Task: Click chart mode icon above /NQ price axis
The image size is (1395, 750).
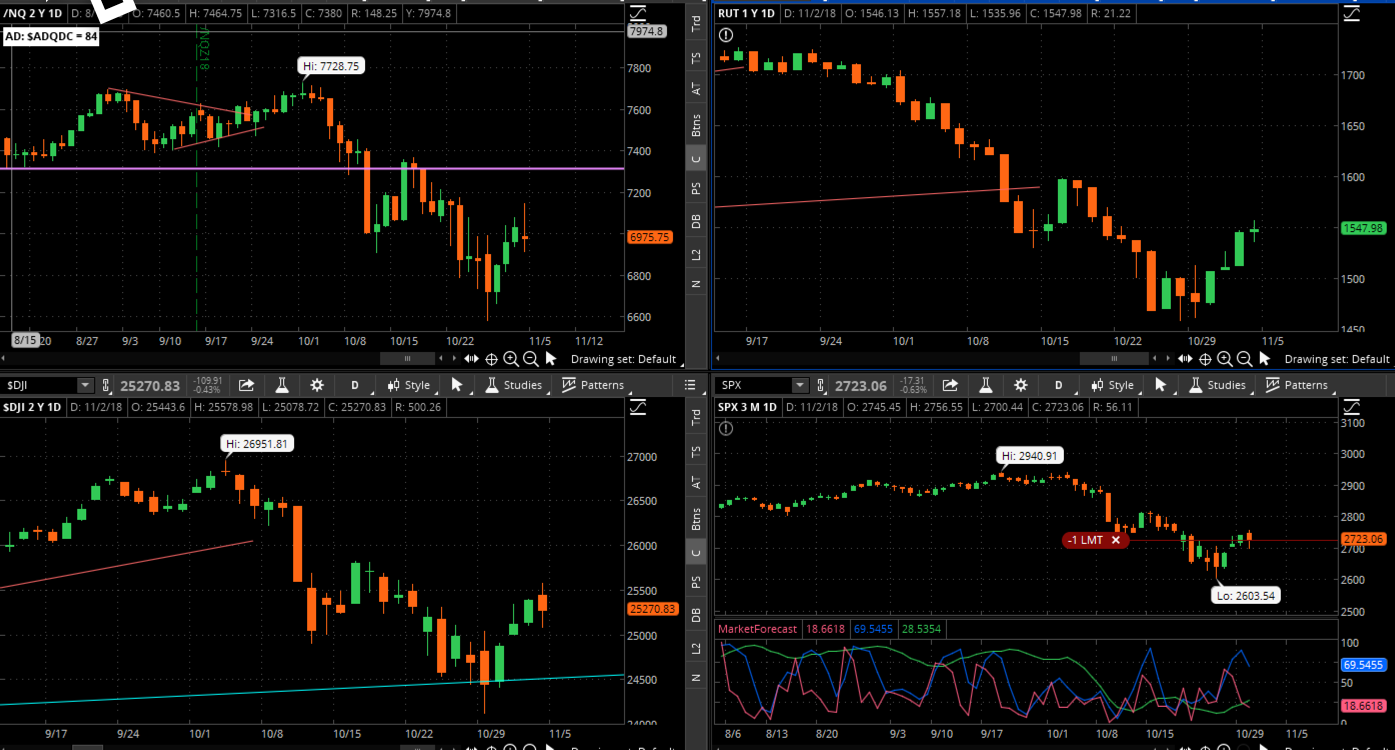Action: (x=638, y=14)
